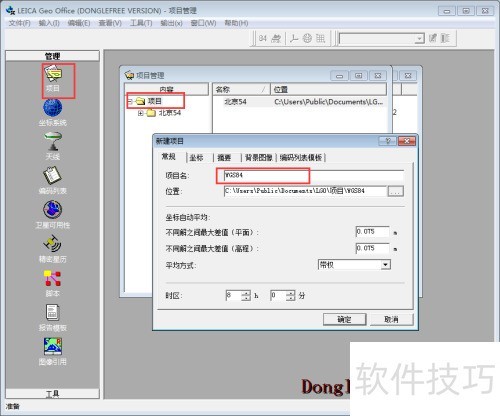The width and height of the screenshot is (500, 416).
Task: Minimize the 项目管理 window
Action: pyautogui.click(x=339, y=76)
